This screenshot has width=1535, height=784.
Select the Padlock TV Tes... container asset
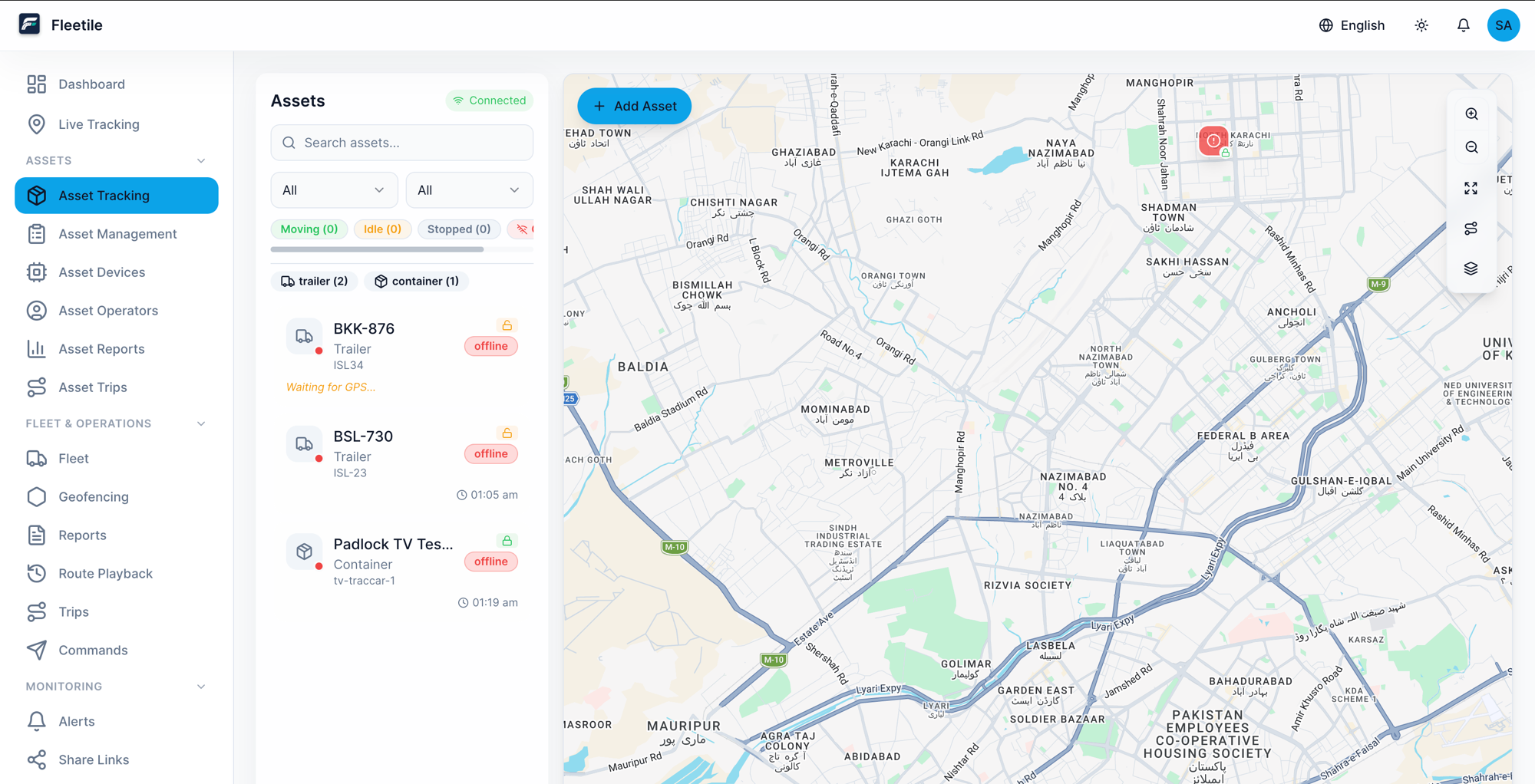(401, 572)
